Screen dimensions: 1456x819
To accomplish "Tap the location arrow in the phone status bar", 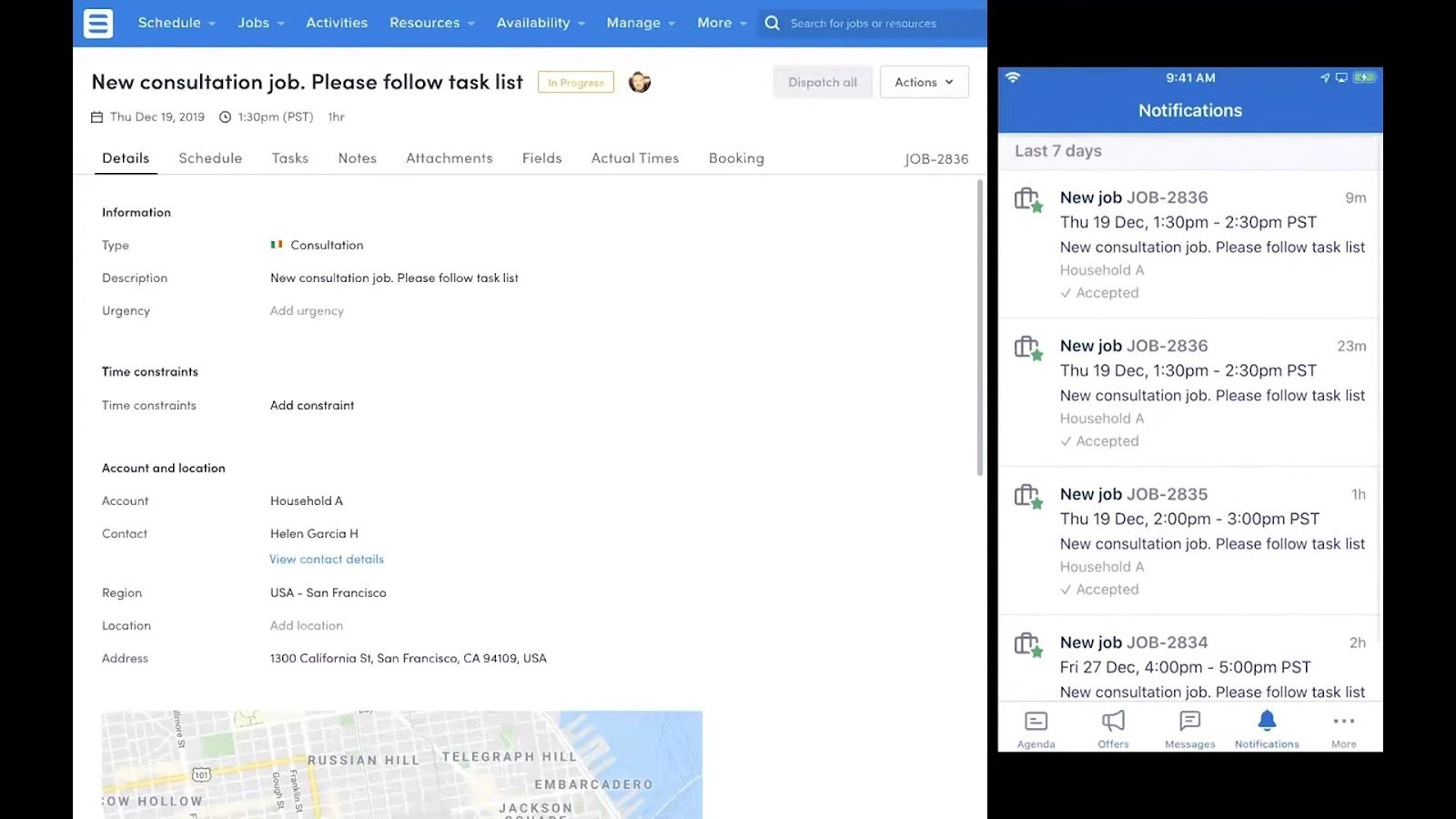I will [1325, 77].
